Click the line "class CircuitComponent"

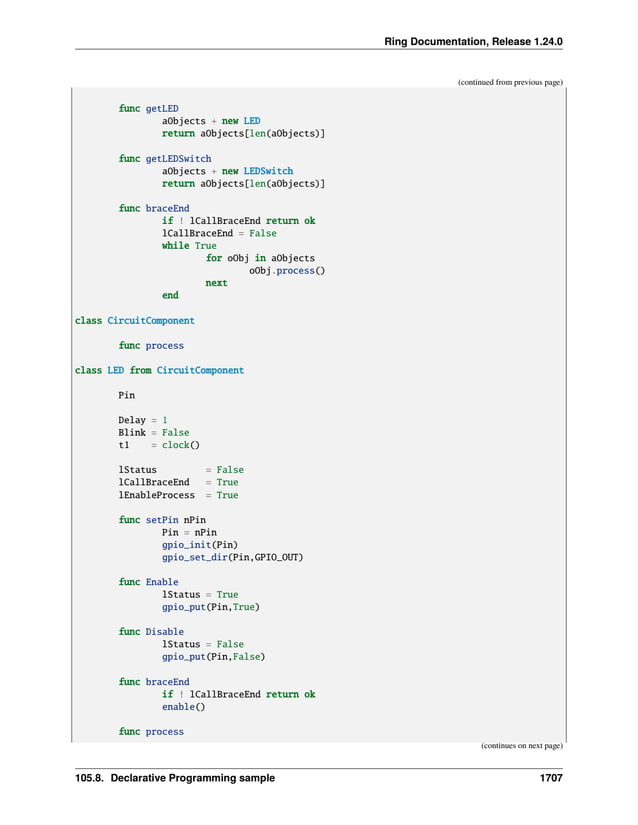point(135,320)
